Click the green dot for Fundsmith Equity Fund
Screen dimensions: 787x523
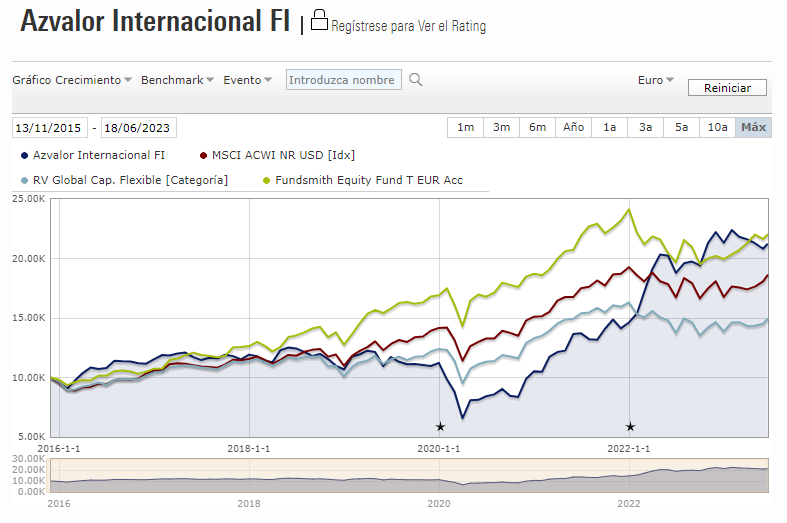[267, 181]
